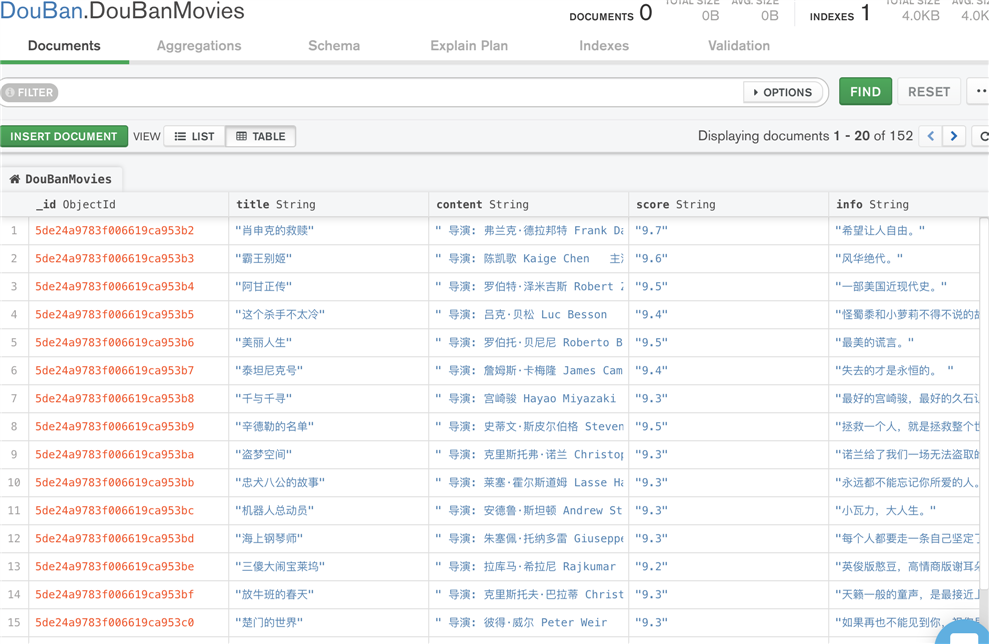This screenshot has width=989, height=644.
Task: Switch to the Aggregations tab
Action: coord(199,45)
